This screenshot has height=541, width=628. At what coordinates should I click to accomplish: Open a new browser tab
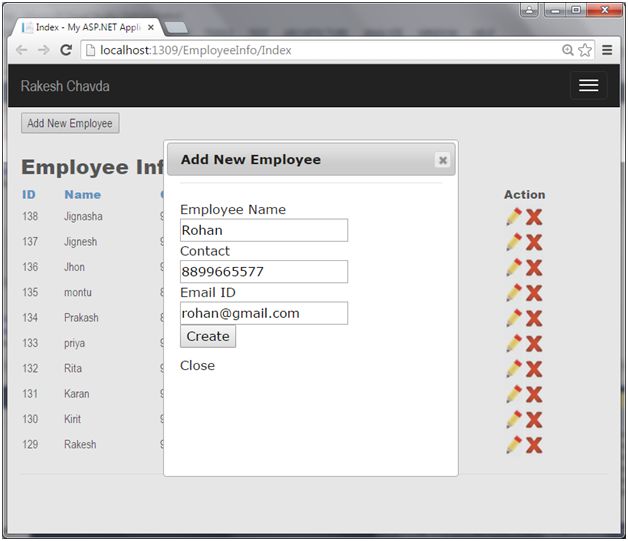(175, 28)
